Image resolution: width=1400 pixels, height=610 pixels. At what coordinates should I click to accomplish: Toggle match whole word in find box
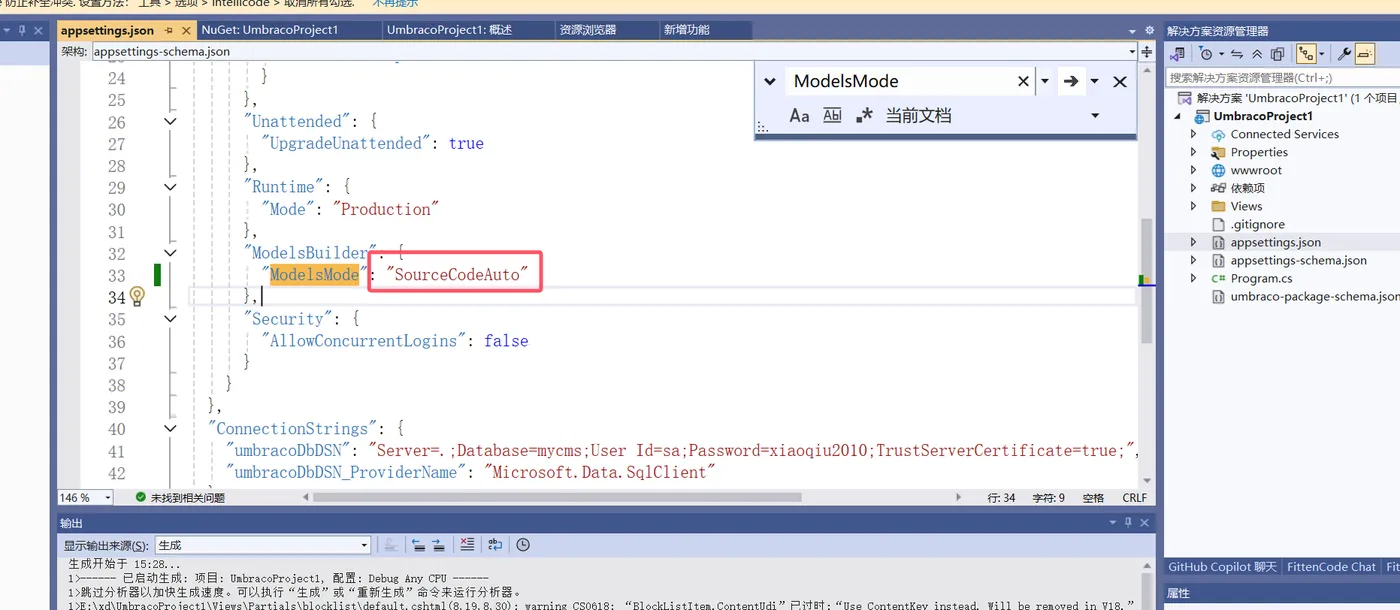tap(832, 115)
